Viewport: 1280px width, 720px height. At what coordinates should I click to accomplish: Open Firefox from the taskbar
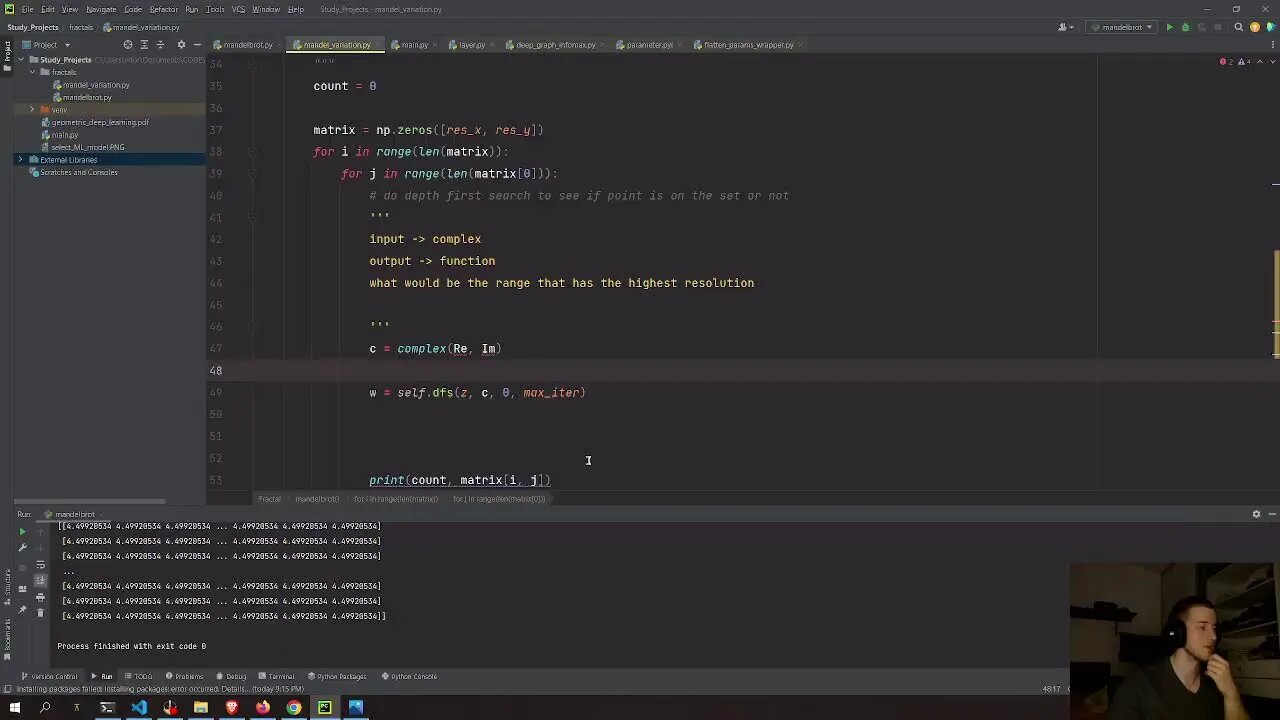point(263,707)
